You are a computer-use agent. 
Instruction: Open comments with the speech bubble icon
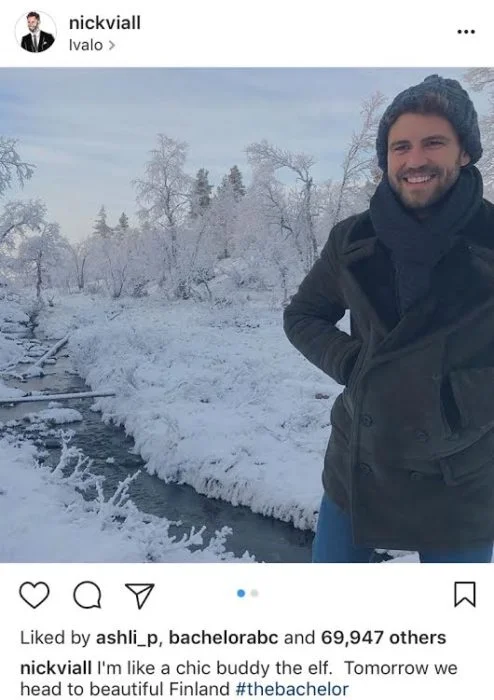(87, 595)
